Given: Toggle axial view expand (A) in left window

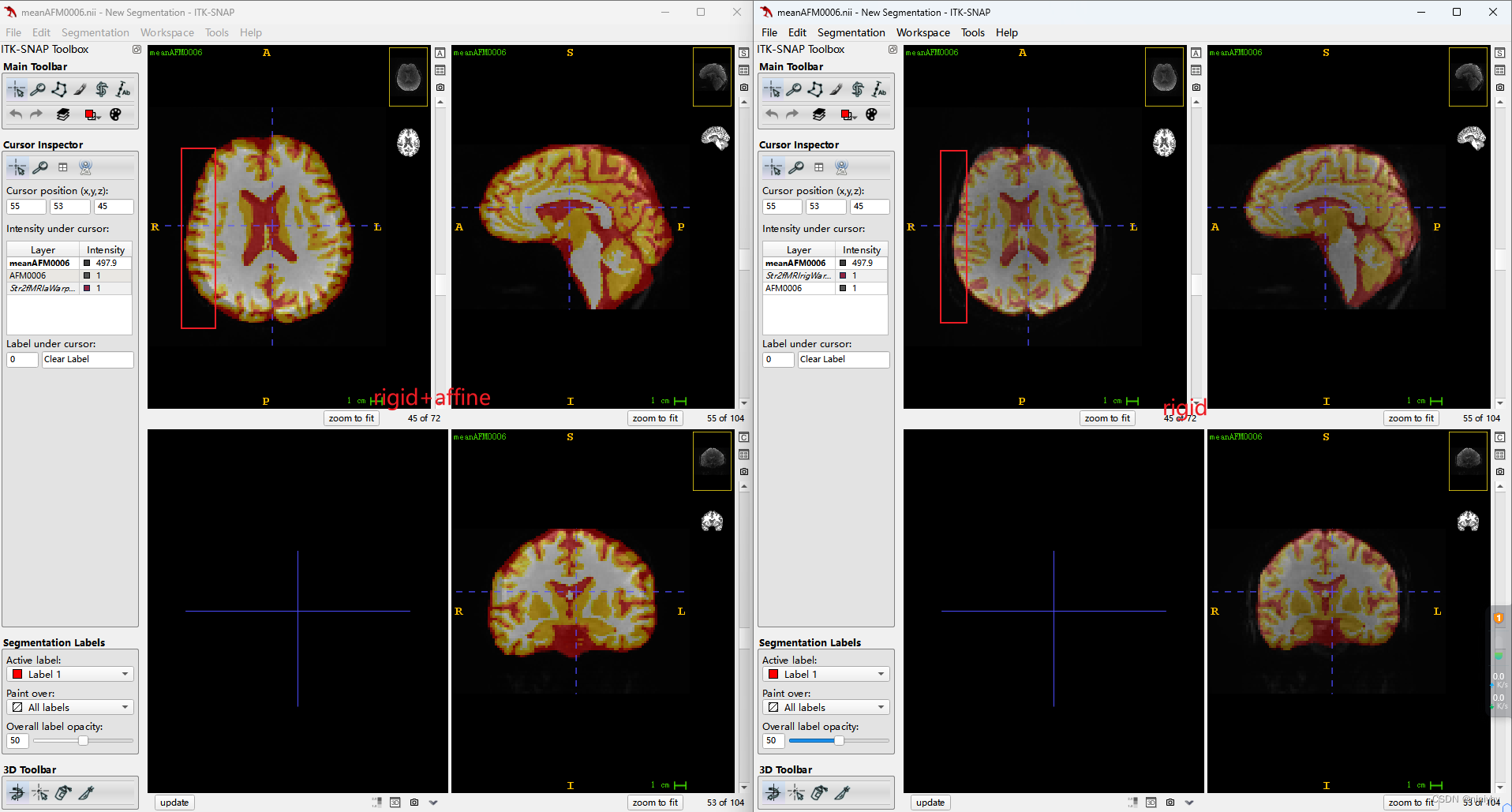Looking at the screenshot, I should 440,53.
